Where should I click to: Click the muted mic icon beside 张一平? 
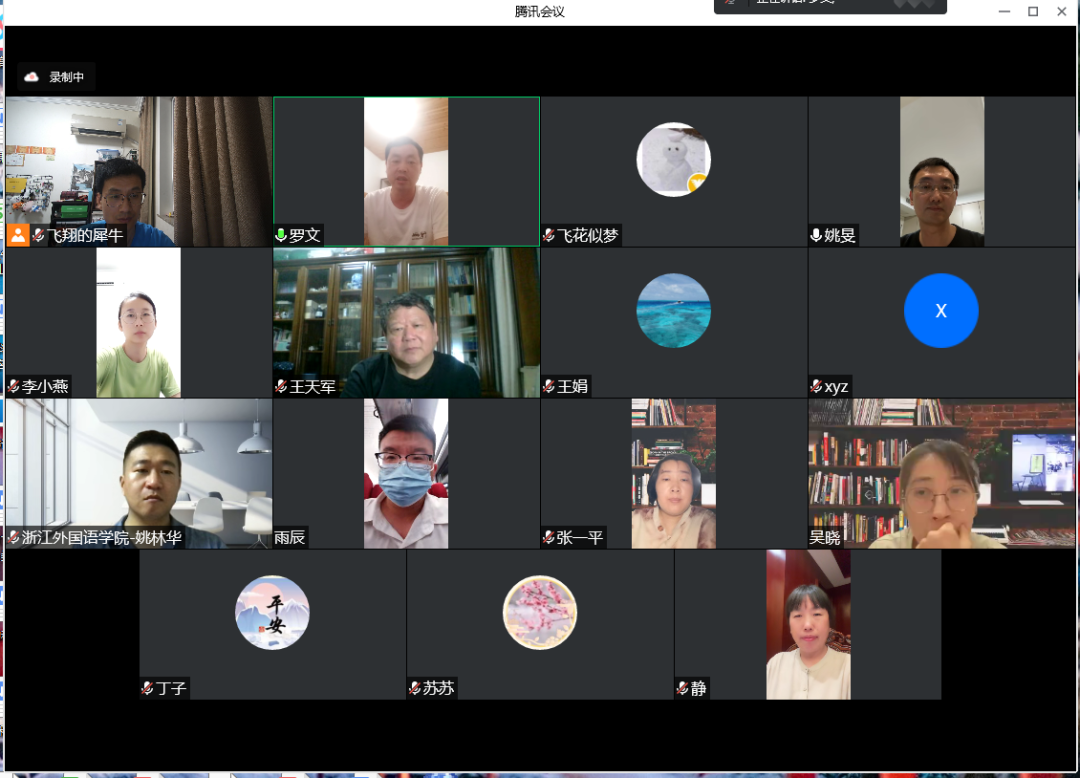point(549,538)
